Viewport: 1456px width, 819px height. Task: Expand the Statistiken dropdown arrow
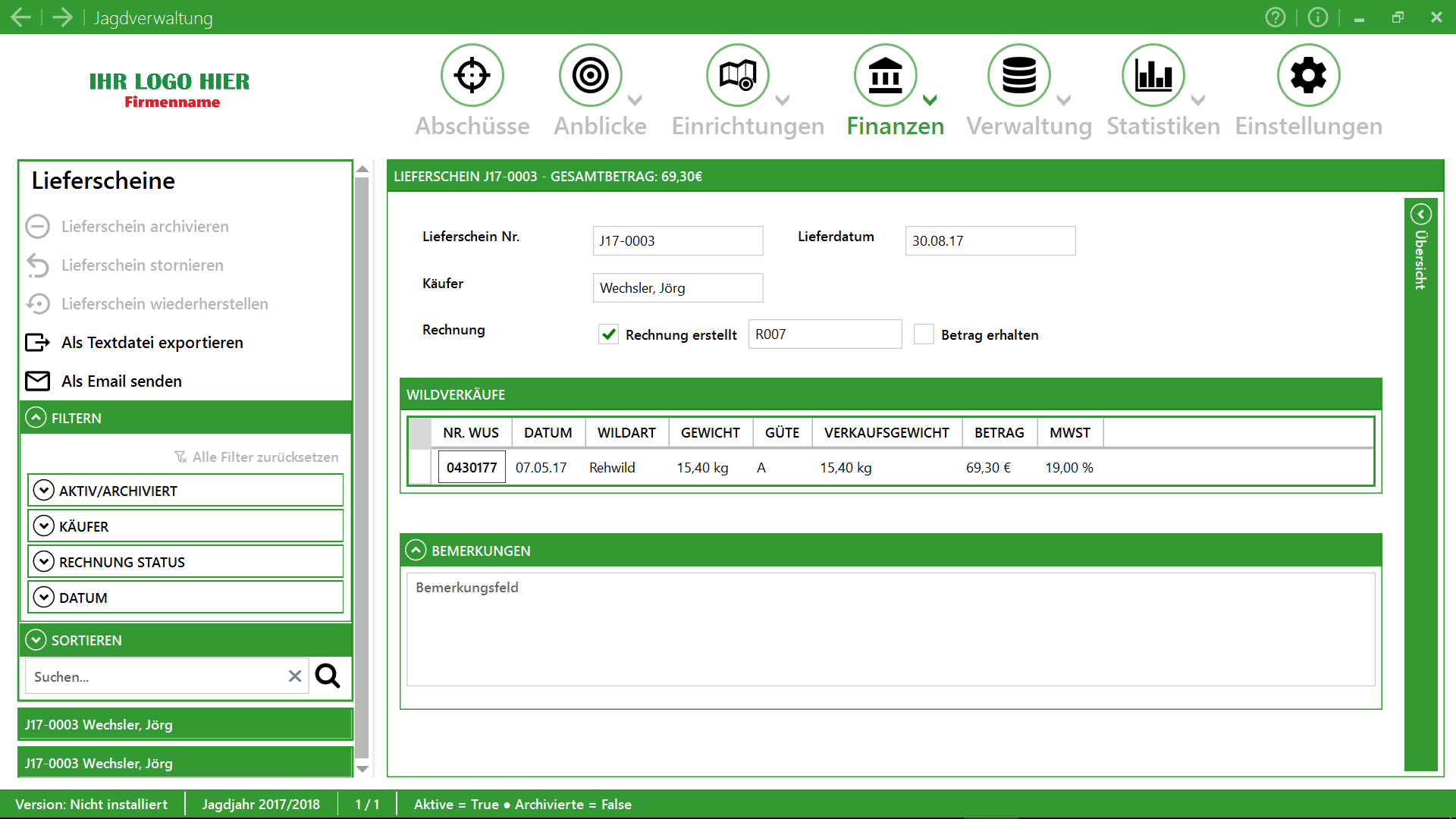coord(1198,99)
